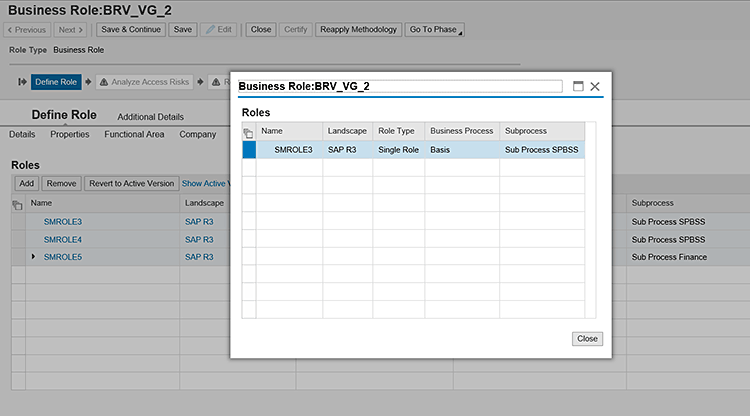
Task: Maximize the Business Role dialog
Action: [x=578, y=87]
